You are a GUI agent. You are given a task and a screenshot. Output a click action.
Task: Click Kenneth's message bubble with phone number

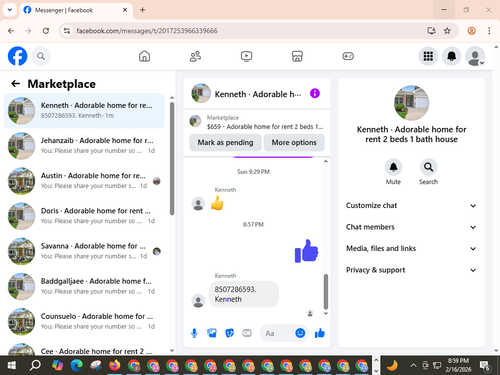tap(244, 294)
